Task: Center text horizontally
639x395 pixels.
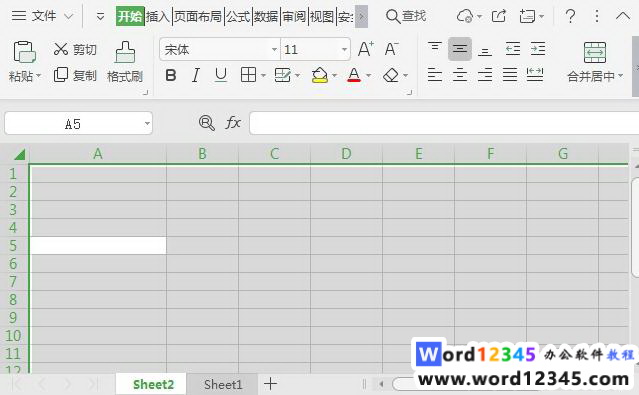Action: [x=460, y=75]
